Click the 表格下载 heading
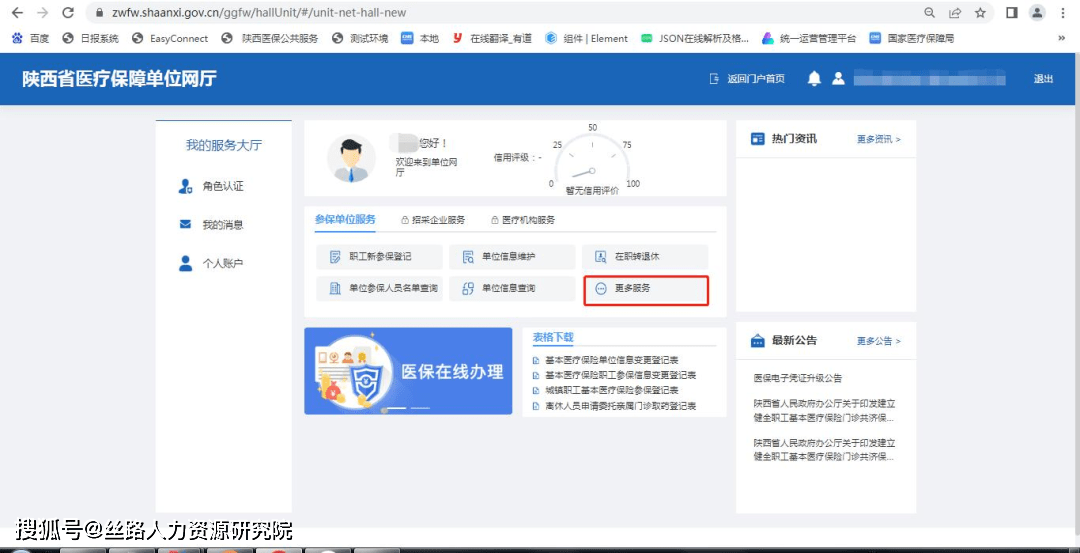1080x553 pixels. [x=553, y=337]
